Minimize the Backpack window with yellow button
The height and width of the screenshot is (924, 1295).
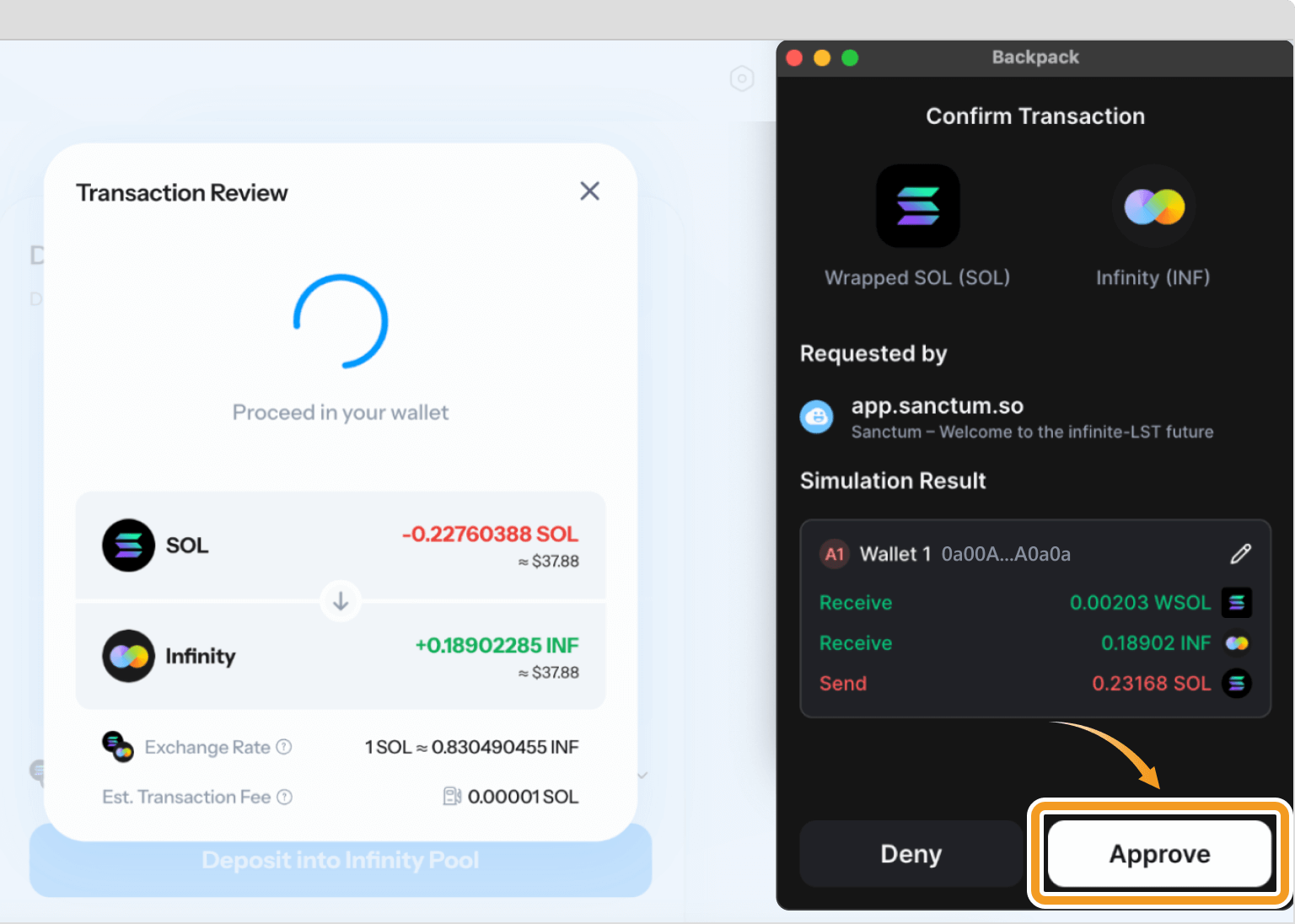[822, 57]
